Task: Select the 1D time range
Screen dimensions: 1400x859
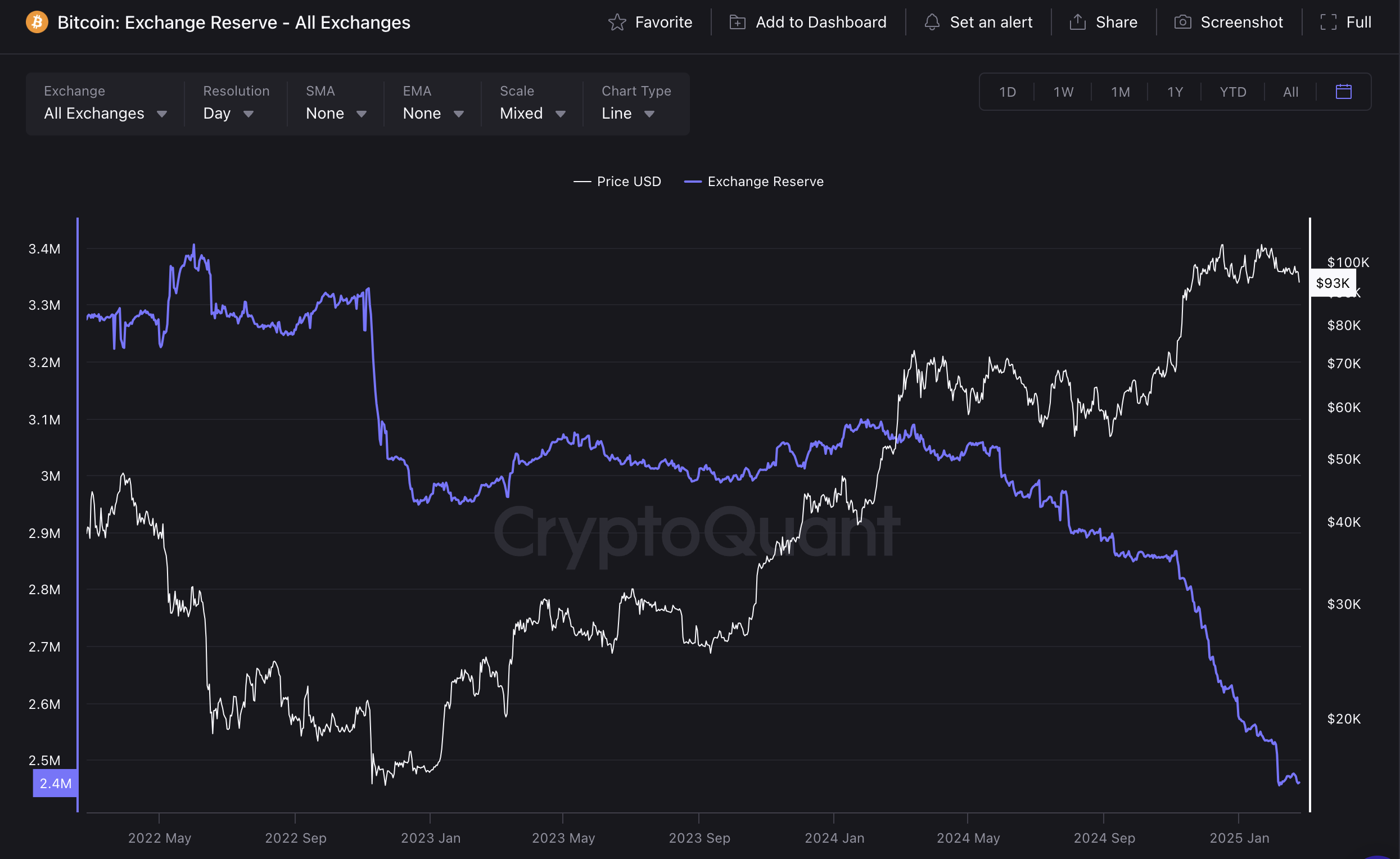Action: tap(1008, 92)
